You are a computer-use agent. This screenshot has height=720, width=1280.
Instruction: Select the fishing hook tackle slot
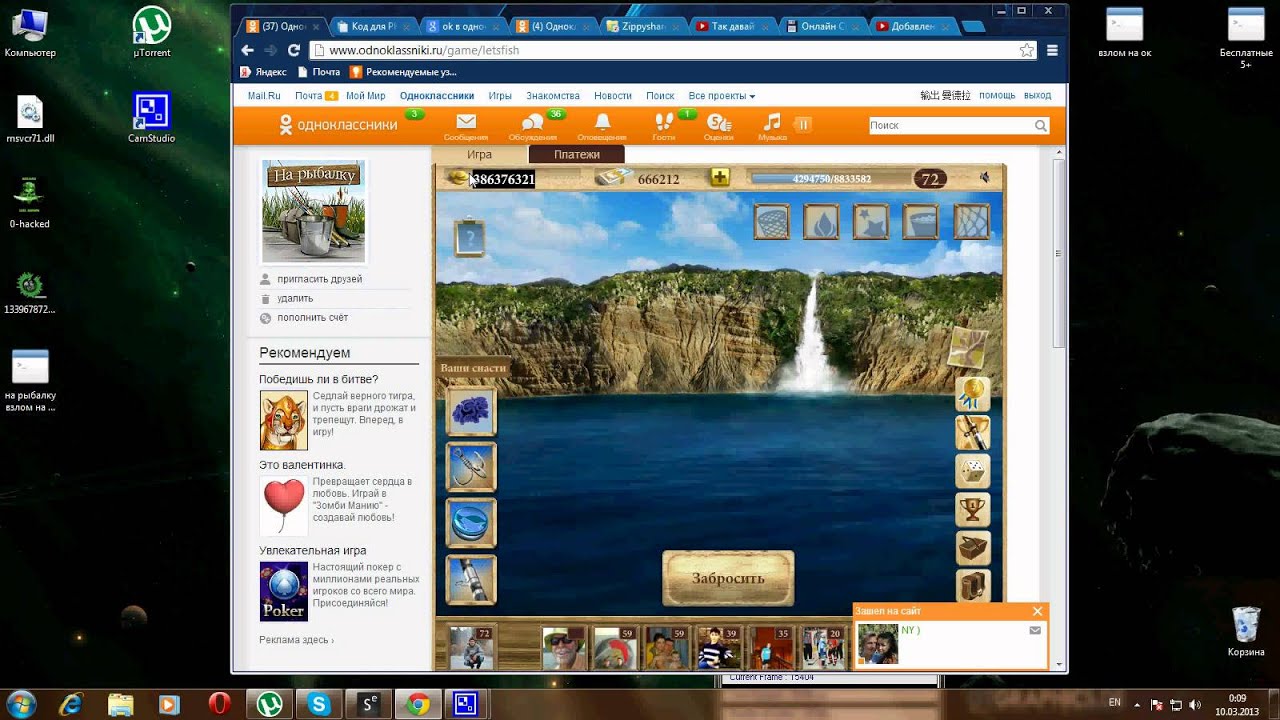click(x=470, y=467)
